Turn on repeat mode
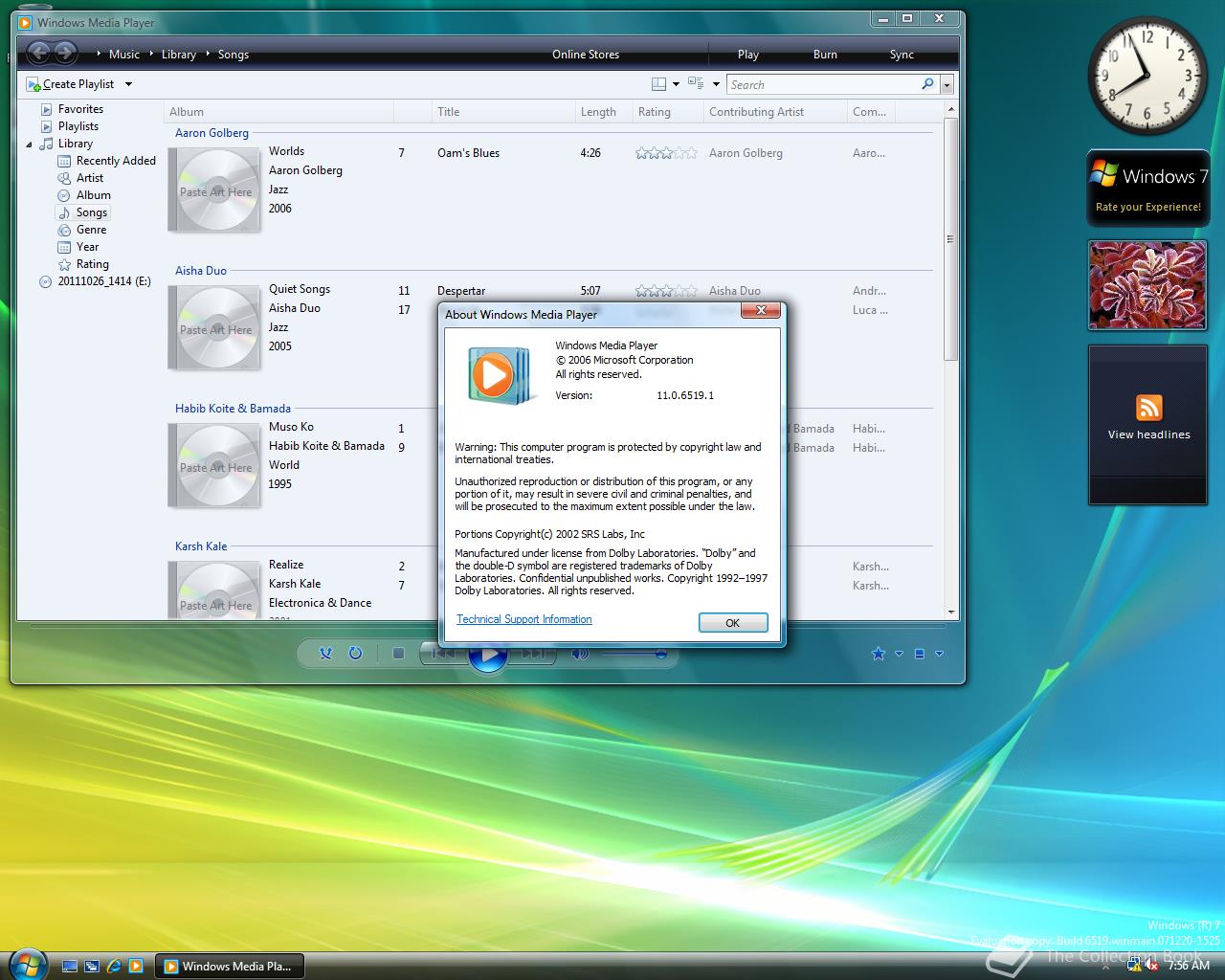 pyautogui.click(x=355, y=653)
